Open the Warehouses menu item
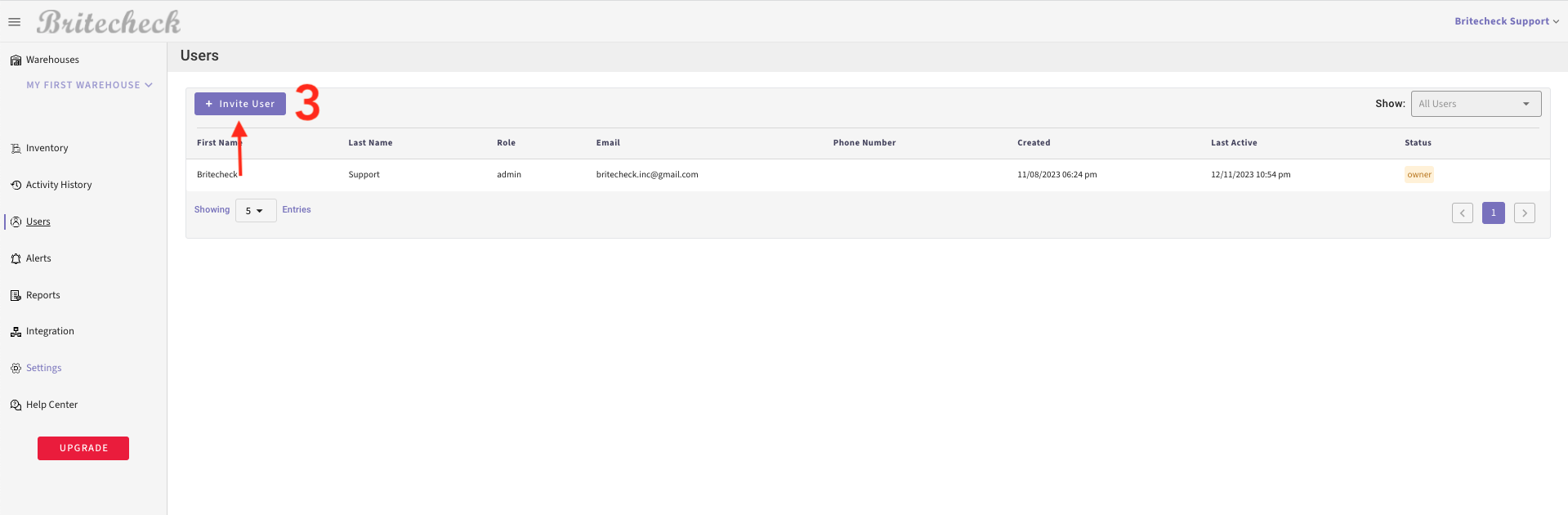The width and height of the screenshot is (1568, 515). point(52,60)
